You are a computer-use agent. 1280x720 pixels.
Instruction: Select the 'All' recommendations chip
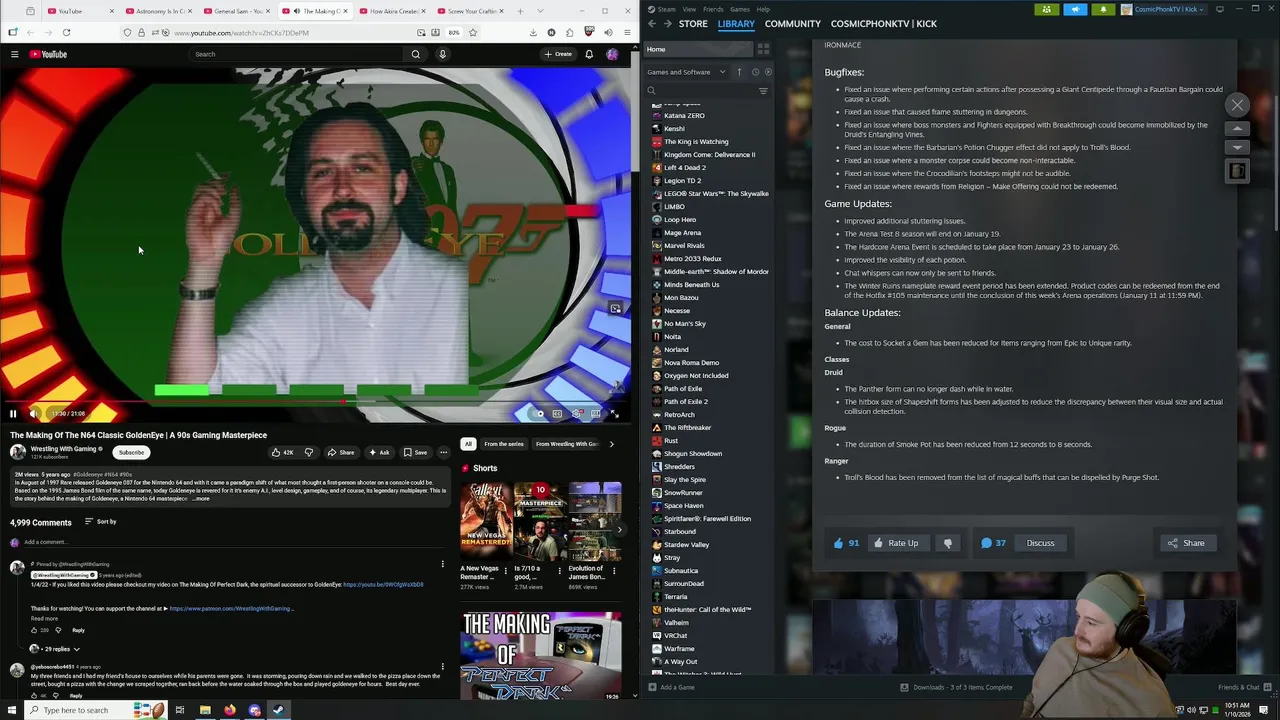pos(468,444)
